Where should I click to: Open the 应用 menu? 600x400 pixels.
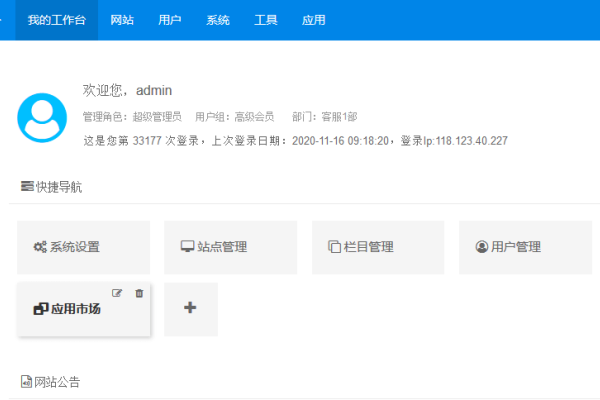[313, 20]
